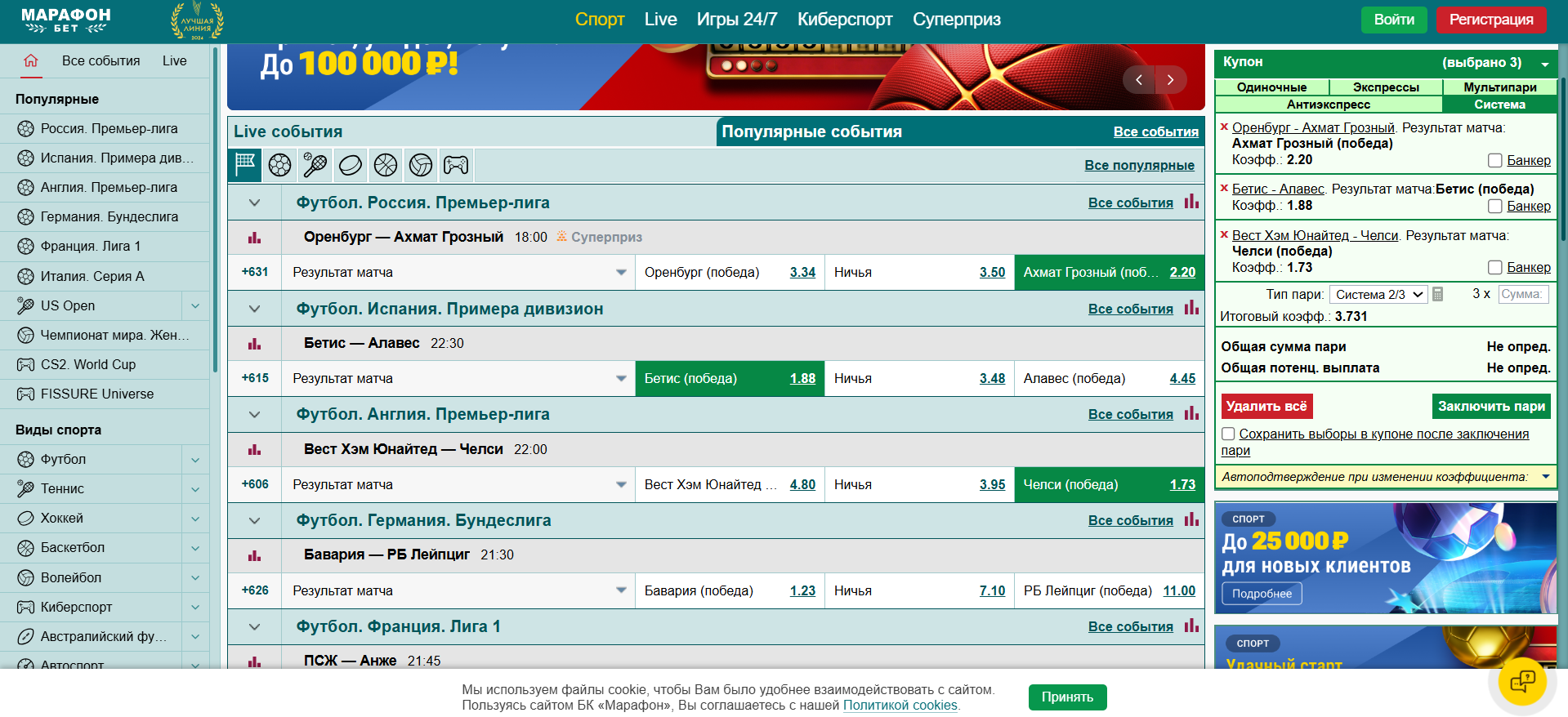Open the Система 2/3 bet type dropdown
This screenshot has width=1568, height=717.
pyautogui.click(x=1378, y=294)
